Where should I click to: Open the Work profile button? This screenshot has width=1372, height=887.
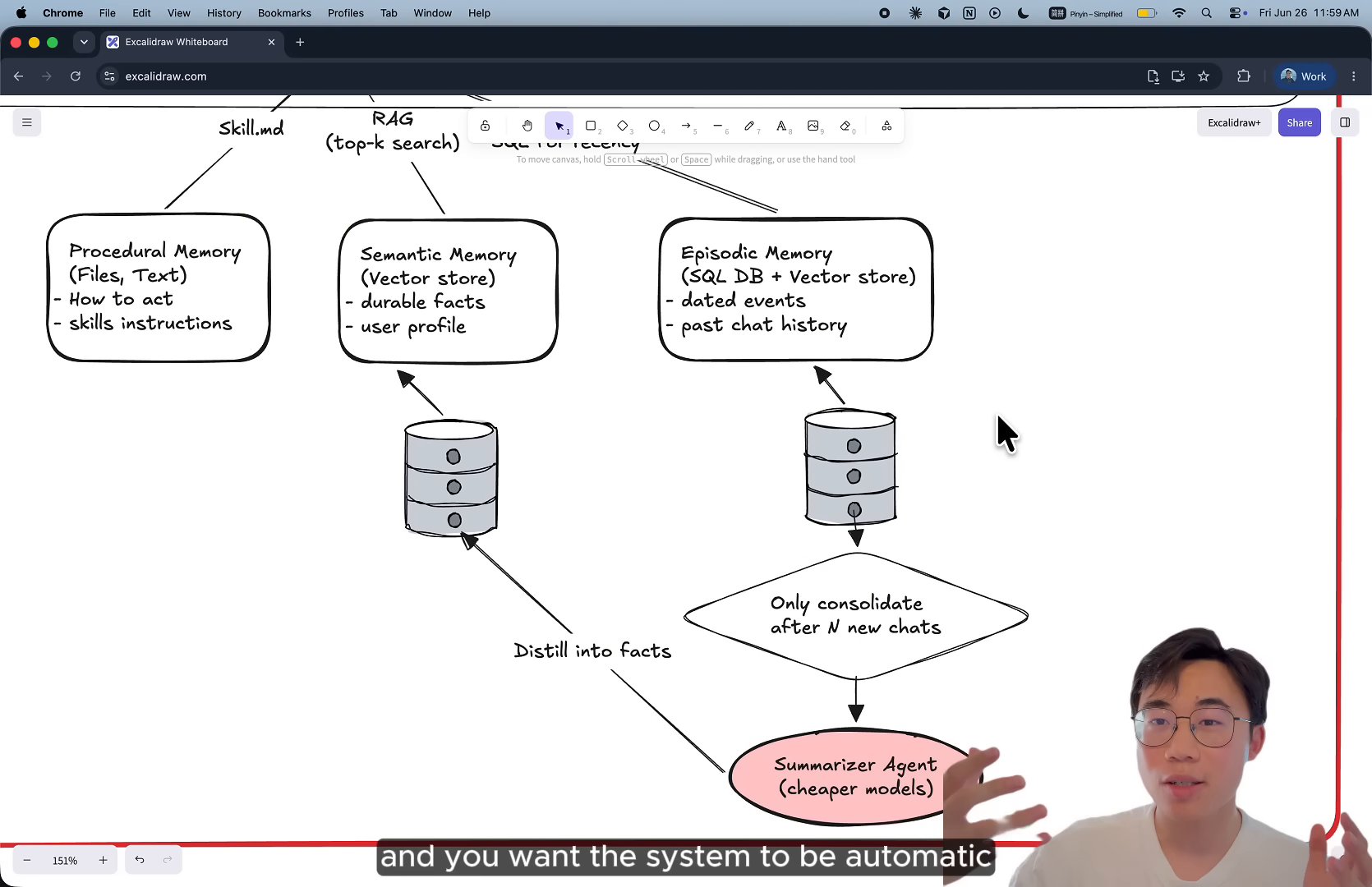pos(1304,76)
